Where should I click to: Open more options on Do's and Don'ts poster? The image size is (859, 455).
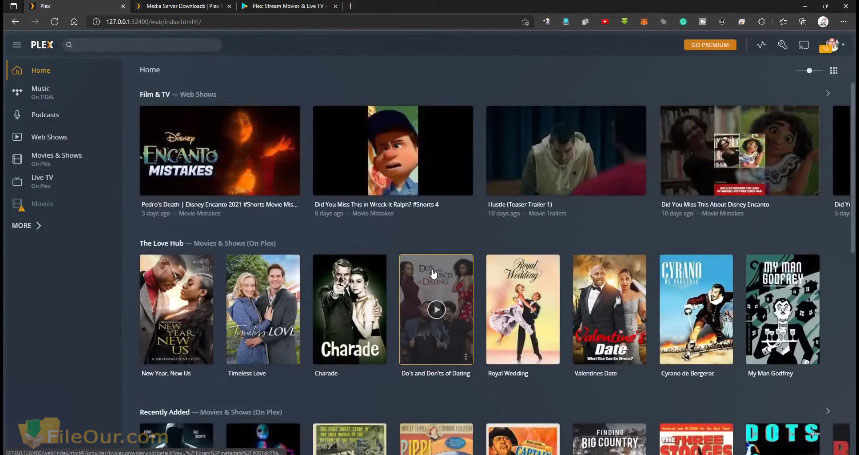pos(466,357)
